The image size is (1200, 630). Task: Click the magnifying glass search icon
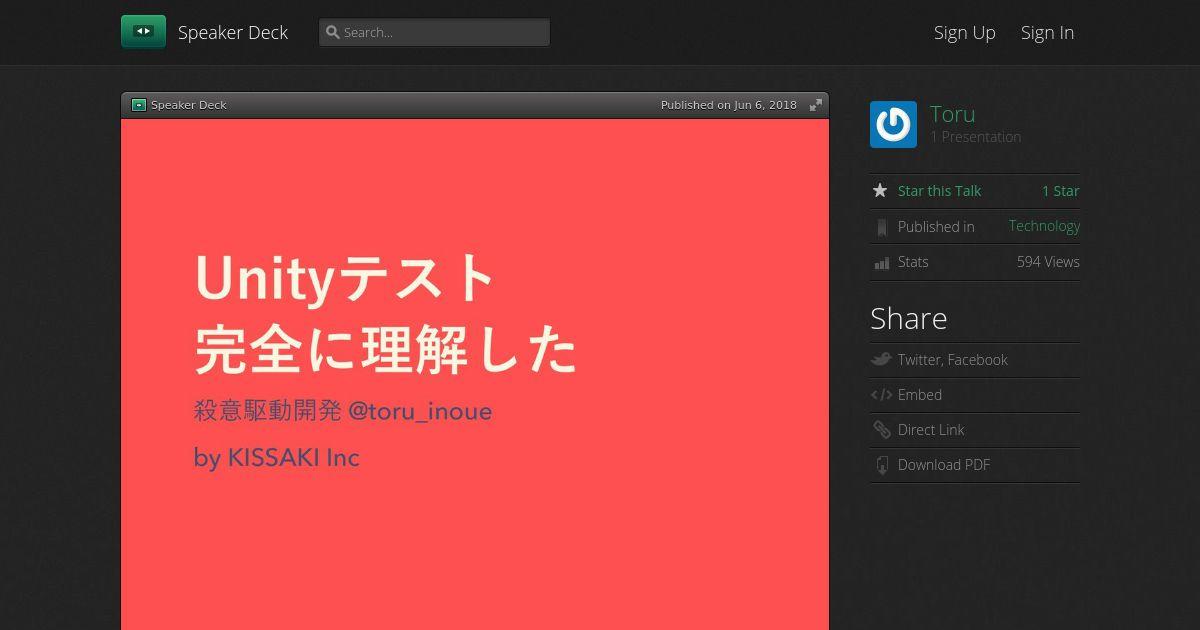[x=333, y=32]
